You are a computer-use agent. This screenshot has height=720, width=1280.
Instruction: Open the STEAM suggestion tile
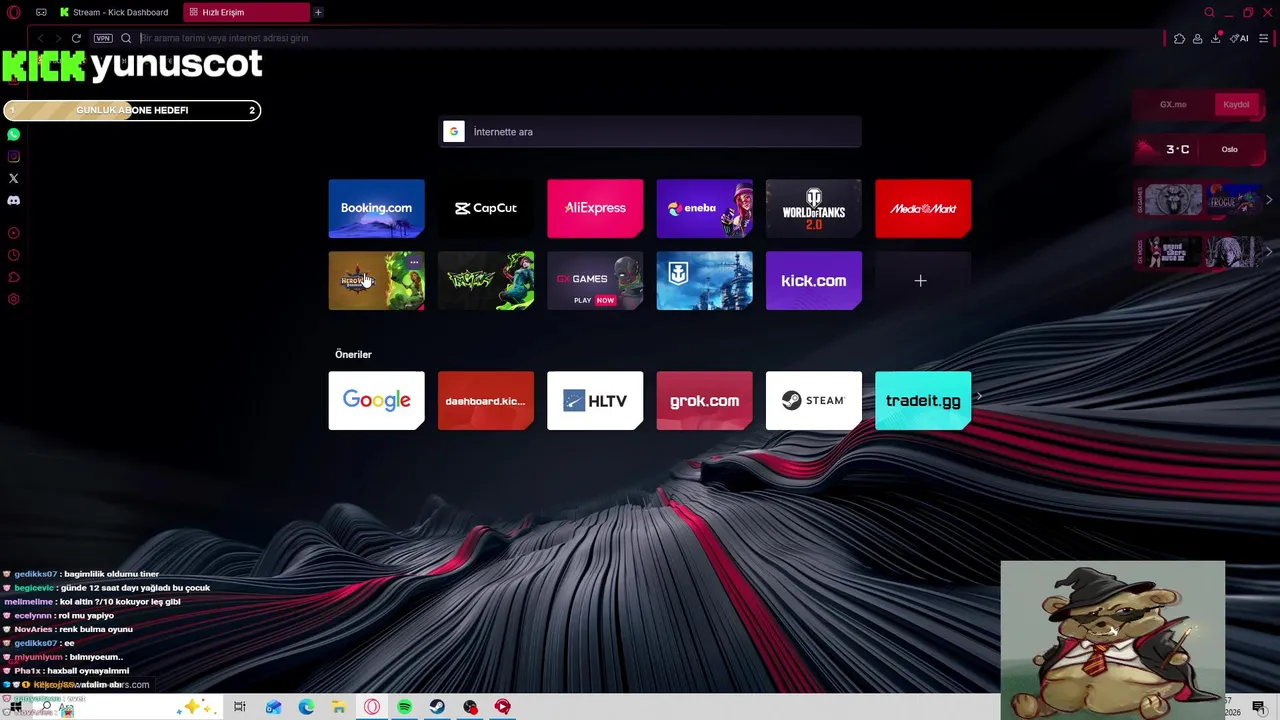(x=814, y=401)
